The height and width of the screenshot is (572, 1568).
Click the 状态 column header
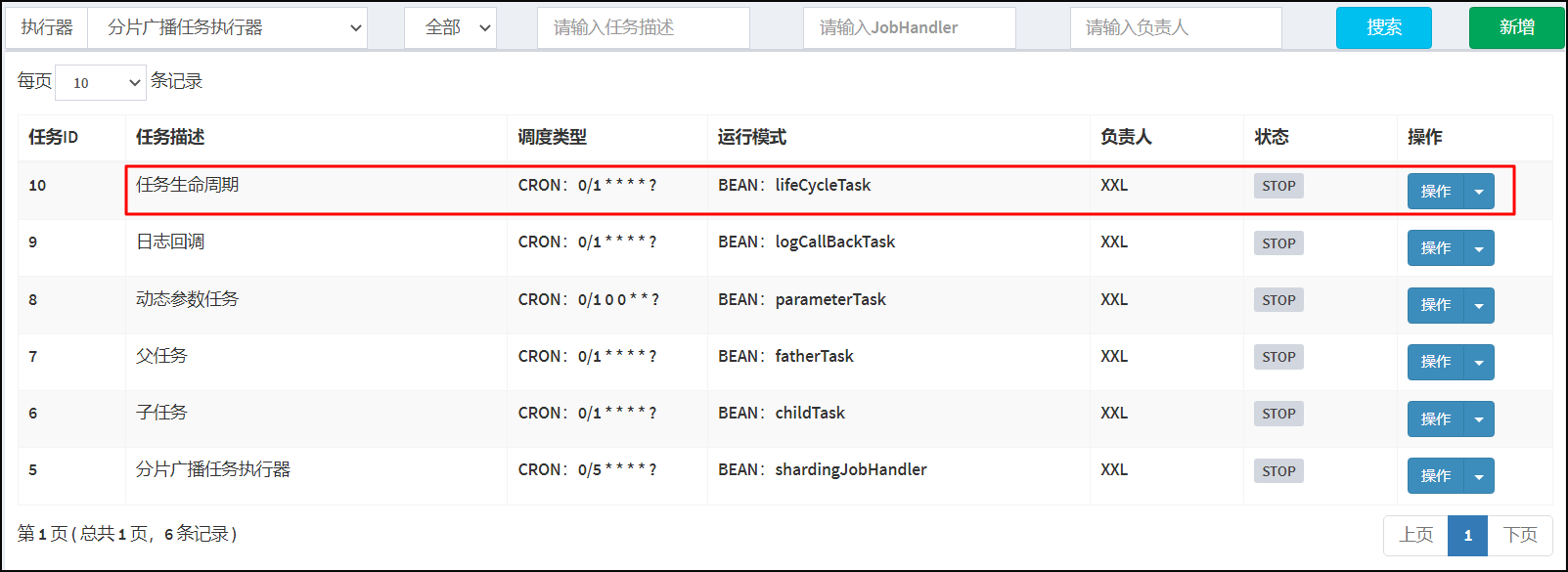[x=1272, y=137]
